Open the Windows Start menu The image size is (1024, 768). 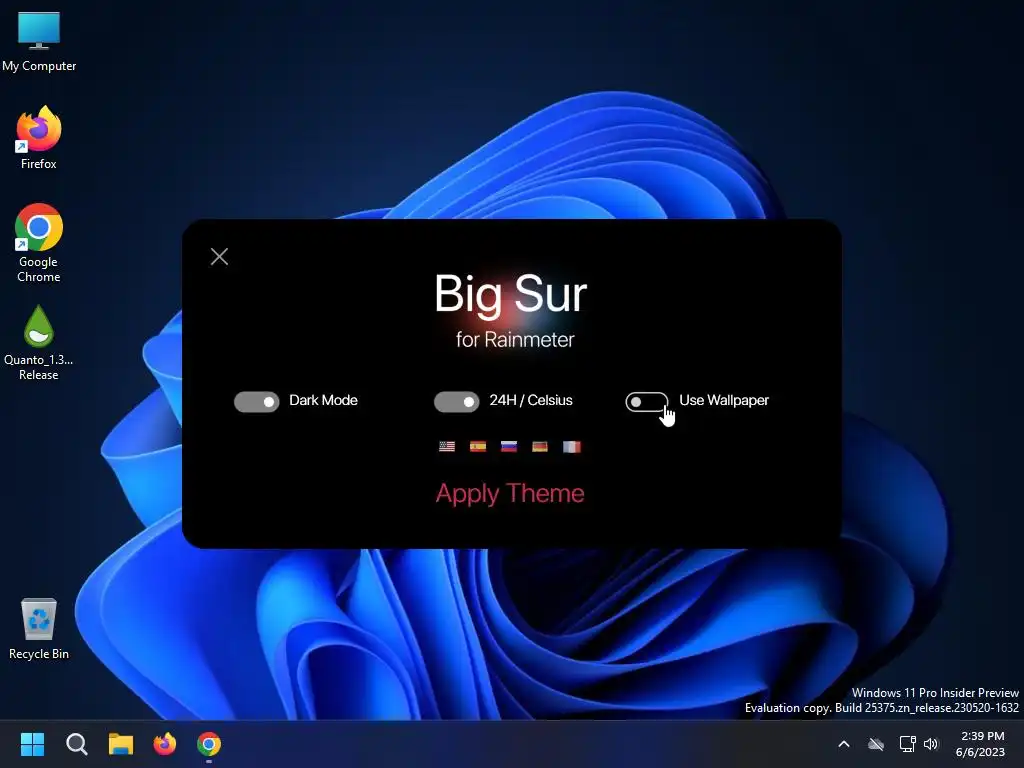(x=32, y=744)
